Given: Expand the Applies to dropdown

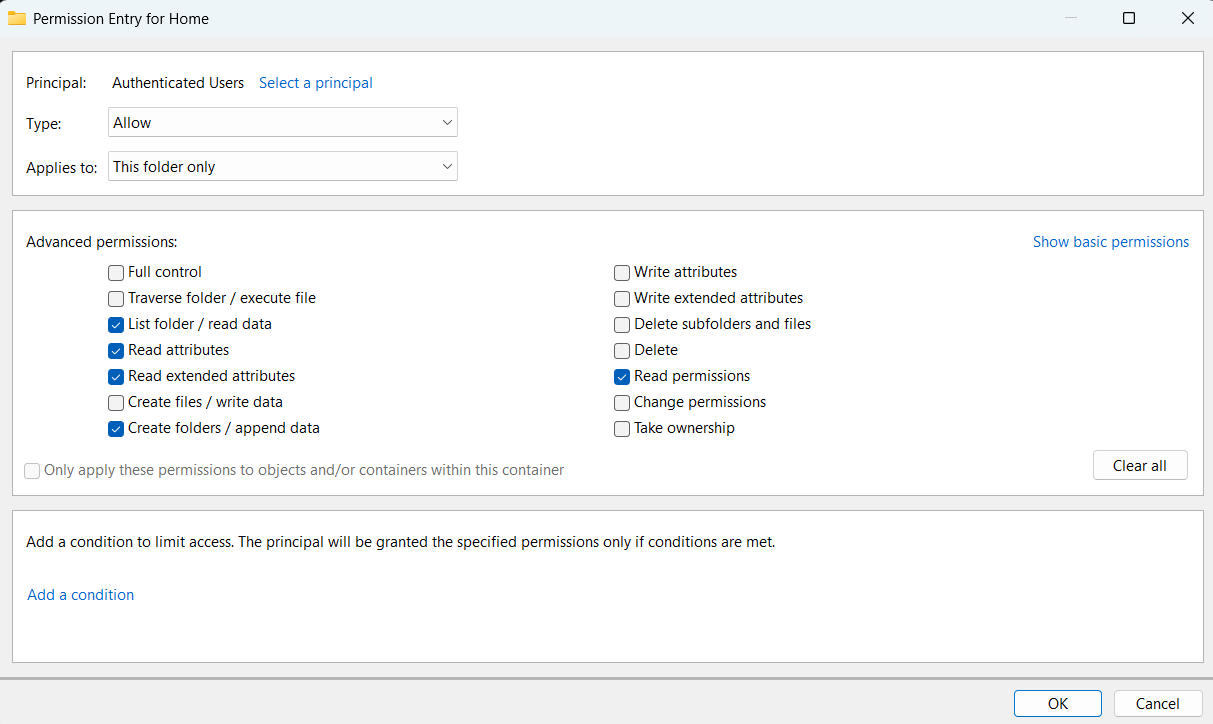Looking at the screenshot, I should pos(283,167).
